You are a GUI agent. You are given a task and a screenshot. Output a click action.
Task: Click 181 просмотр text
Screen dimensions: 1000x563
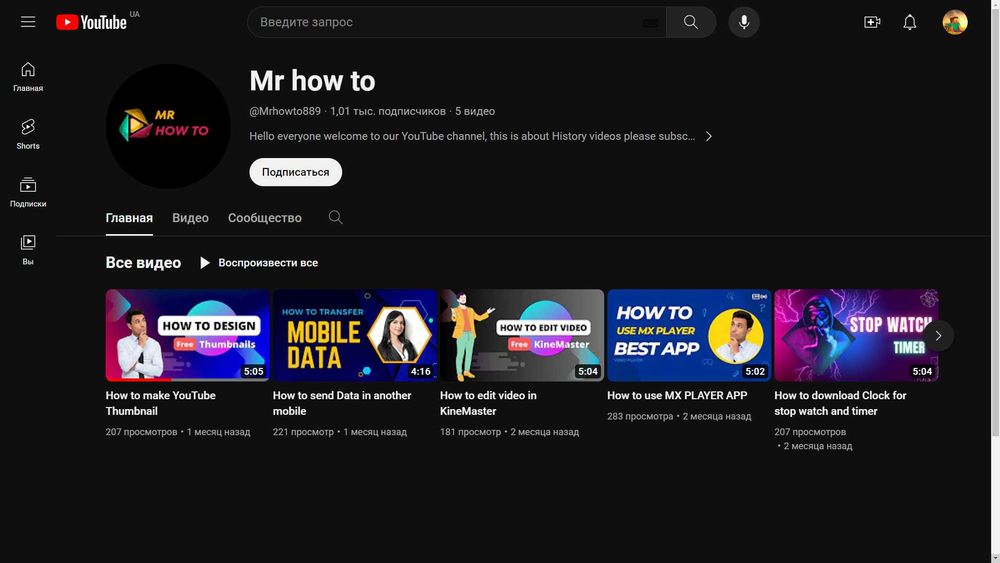click(x=470, y=432)
